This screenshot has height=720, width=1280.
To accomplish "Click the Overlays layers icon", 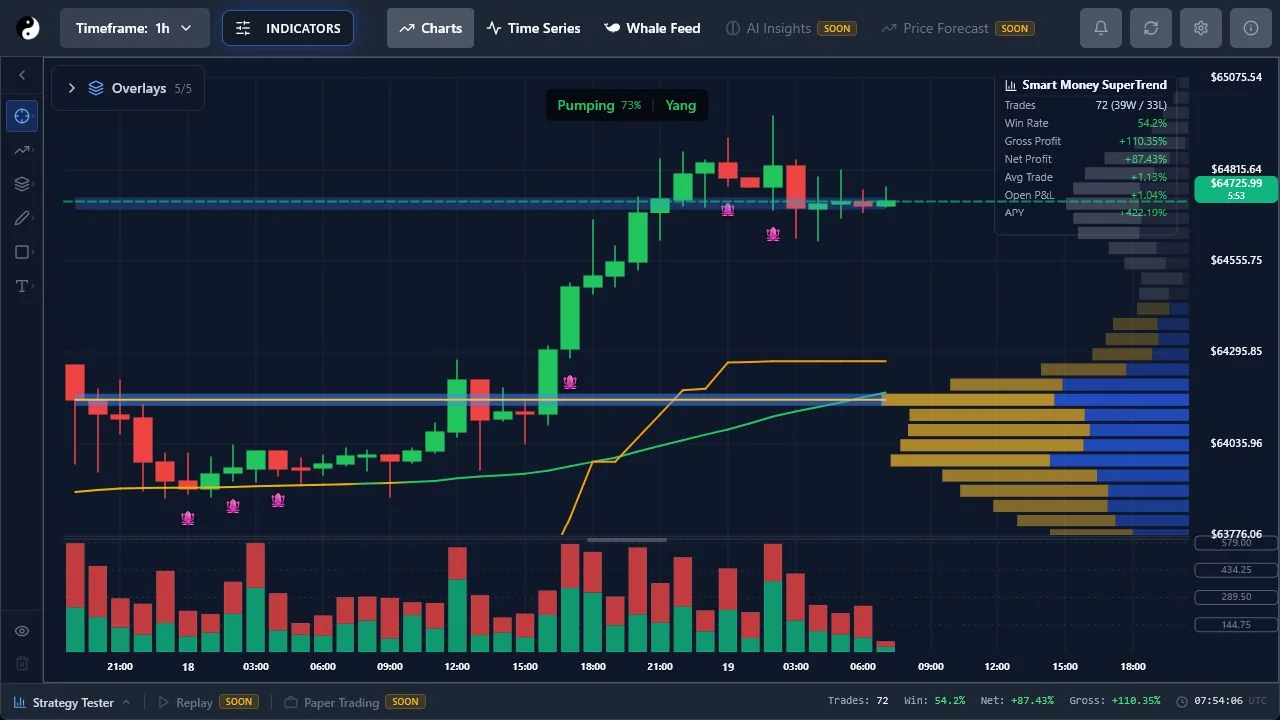I will [96, 88].
